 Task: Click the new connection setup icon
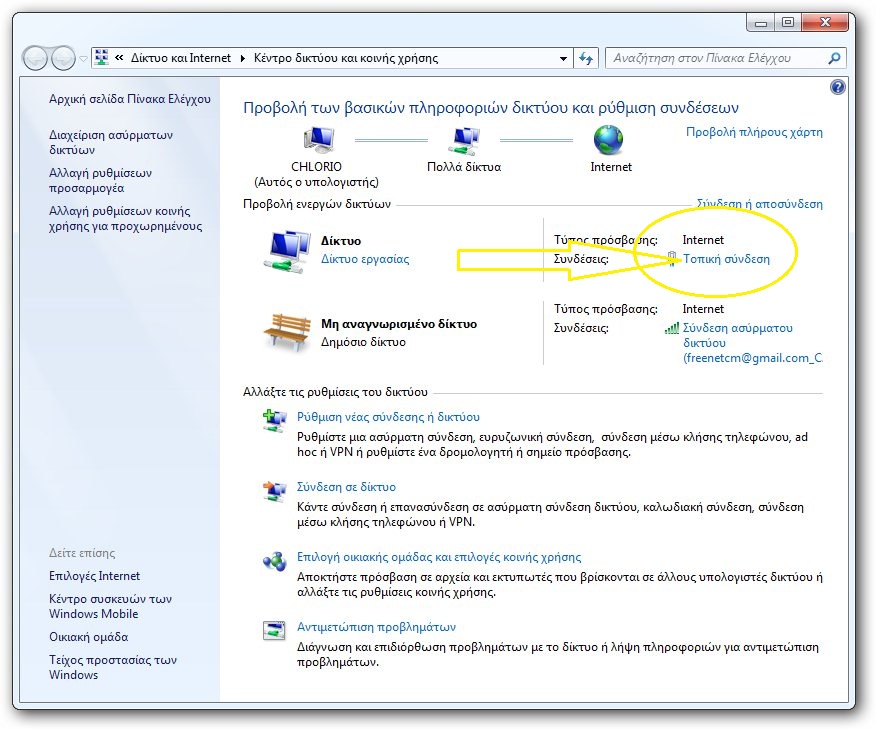pos(274,420)
